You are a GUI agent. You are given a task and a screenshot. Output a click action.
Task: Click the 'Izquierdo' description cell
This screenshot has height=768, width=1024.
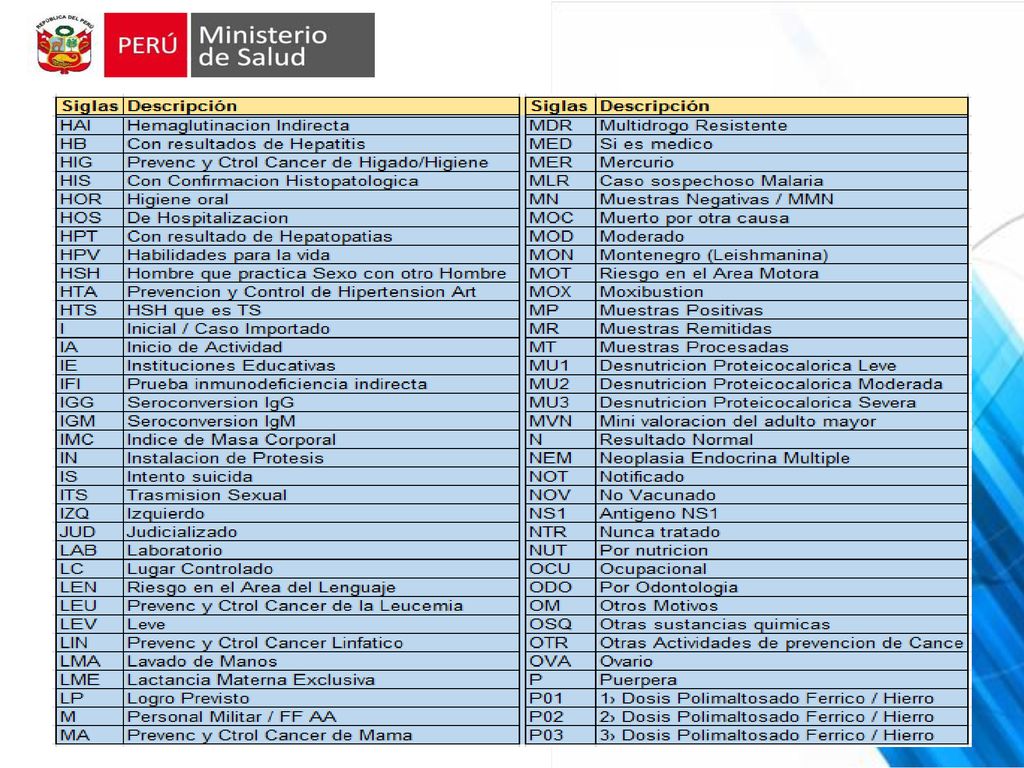(321, 513)
